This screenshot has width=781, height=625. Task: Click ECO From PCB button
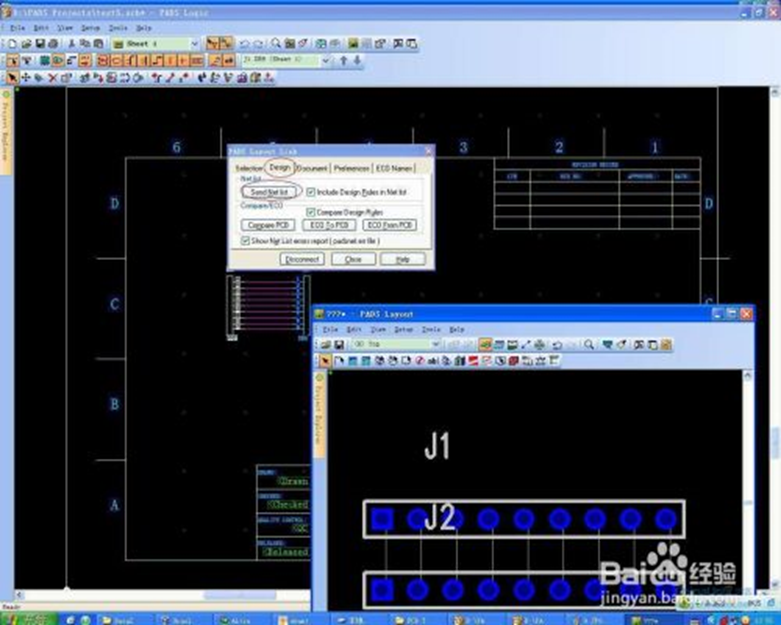coord(390,225)
